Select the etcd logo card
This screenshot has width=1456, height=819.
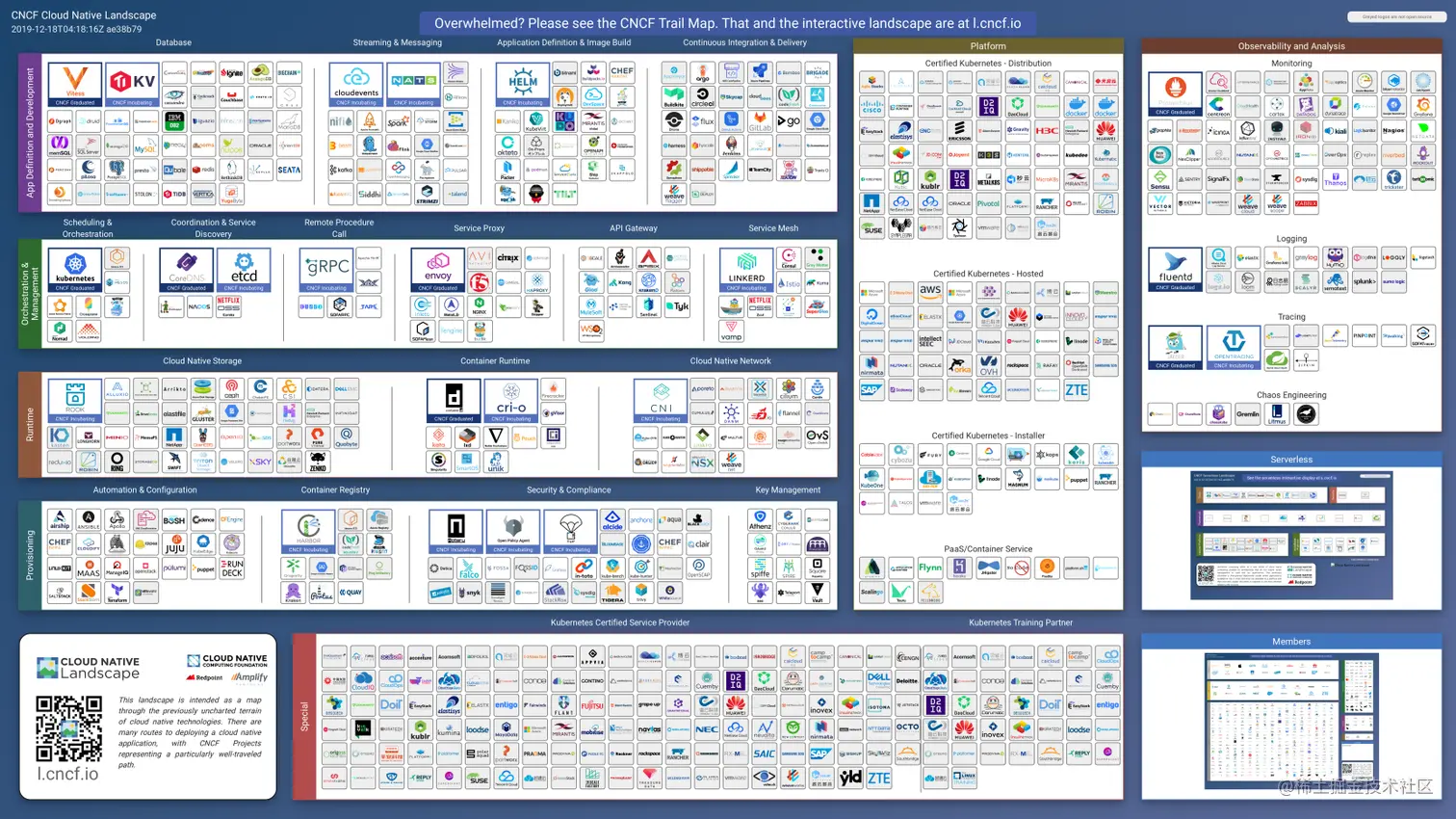pyautogui.click(x=244, y=271)
